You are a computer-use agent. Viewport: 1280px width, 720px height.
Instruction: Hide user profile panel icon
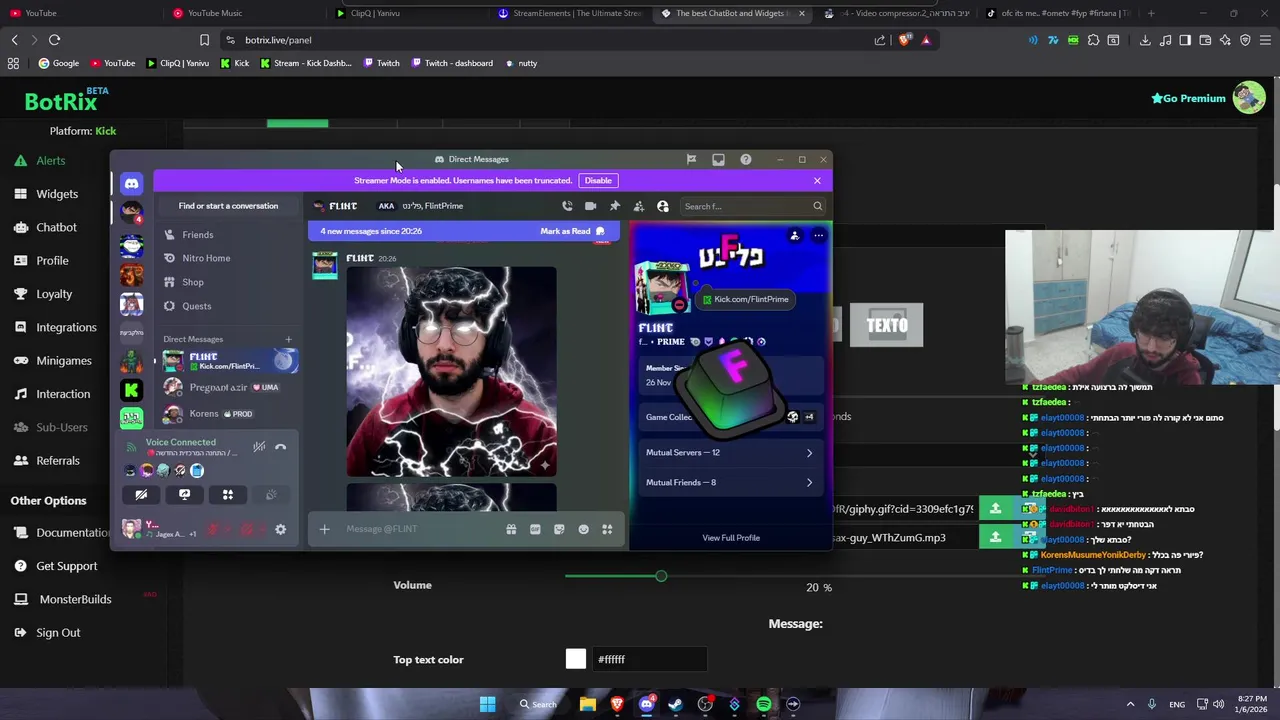point(662,206)
